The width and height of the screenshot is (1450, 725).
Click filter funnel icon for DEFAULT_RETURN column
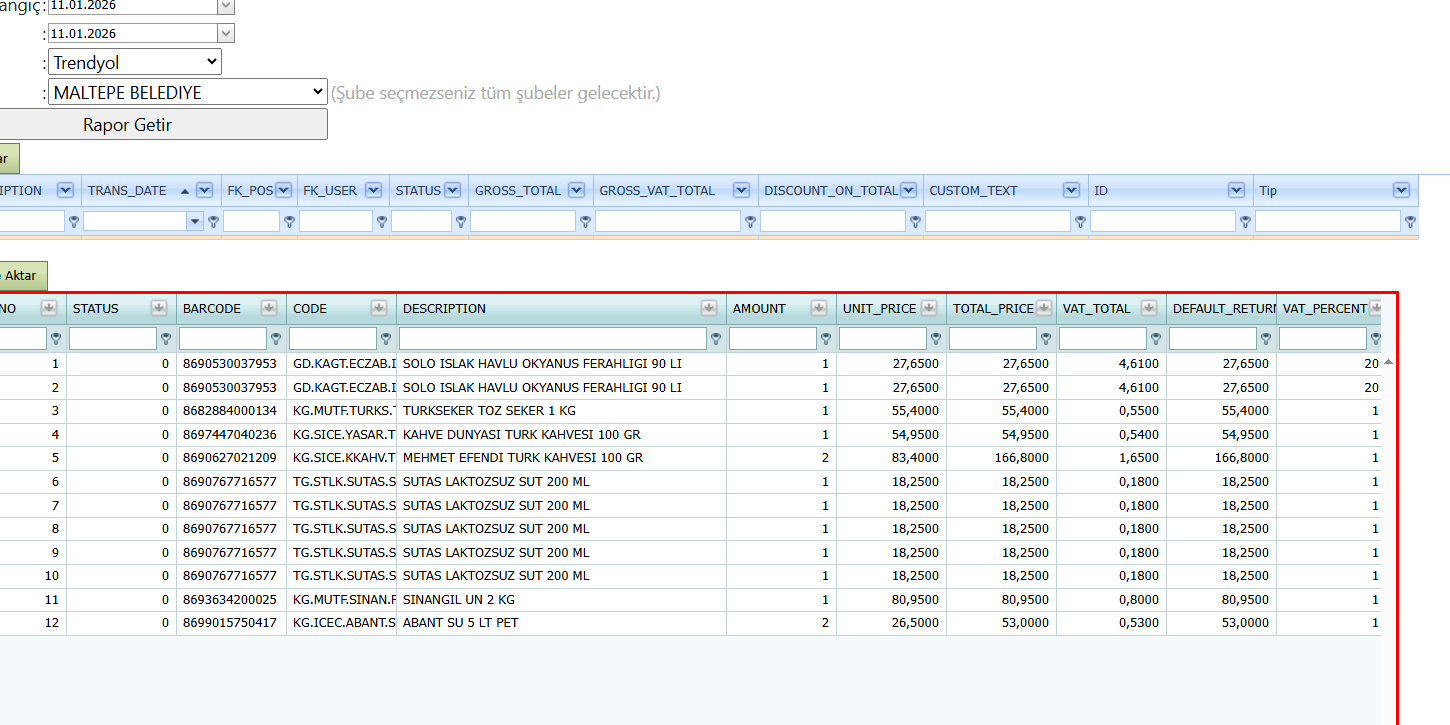click(x=1266, y=339)
